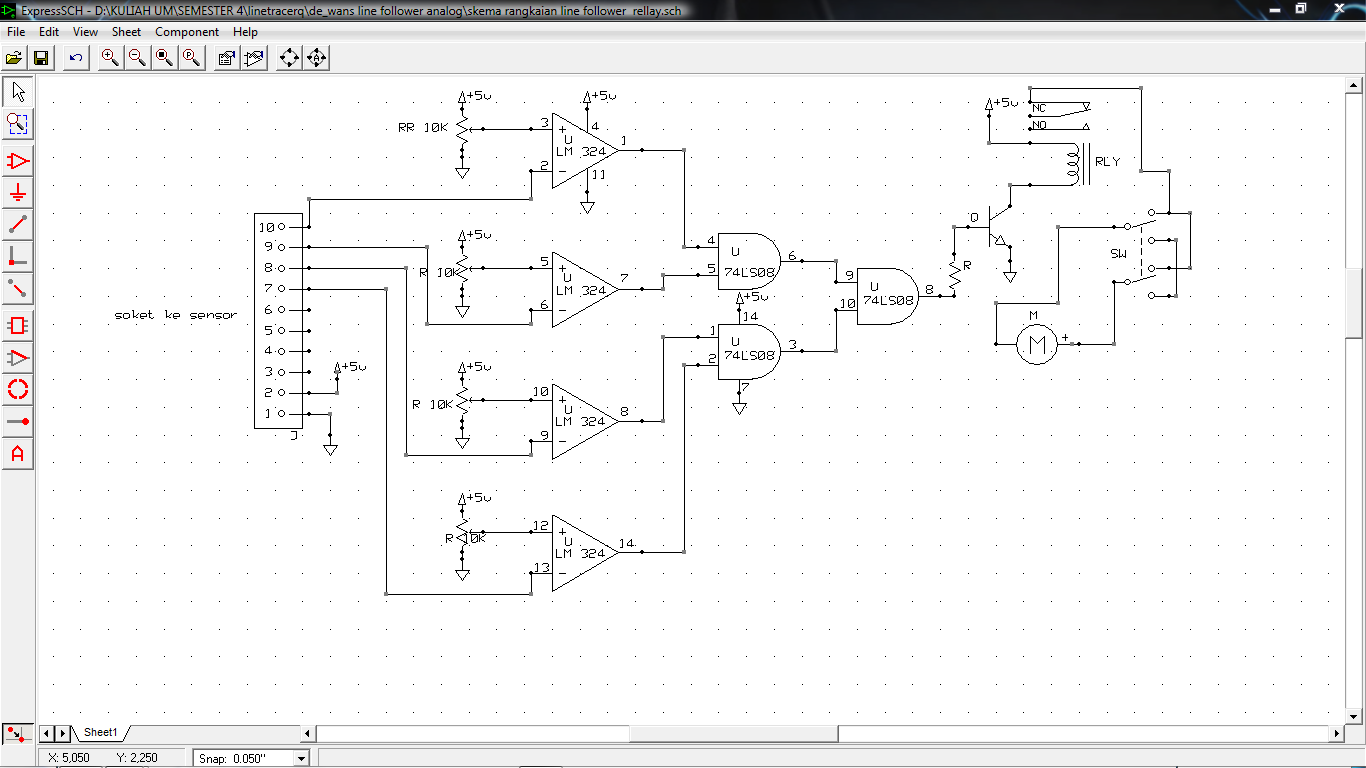Screen dimensions: 1366x768
Task: Open the Sheet menu
Action: point(126,32)
